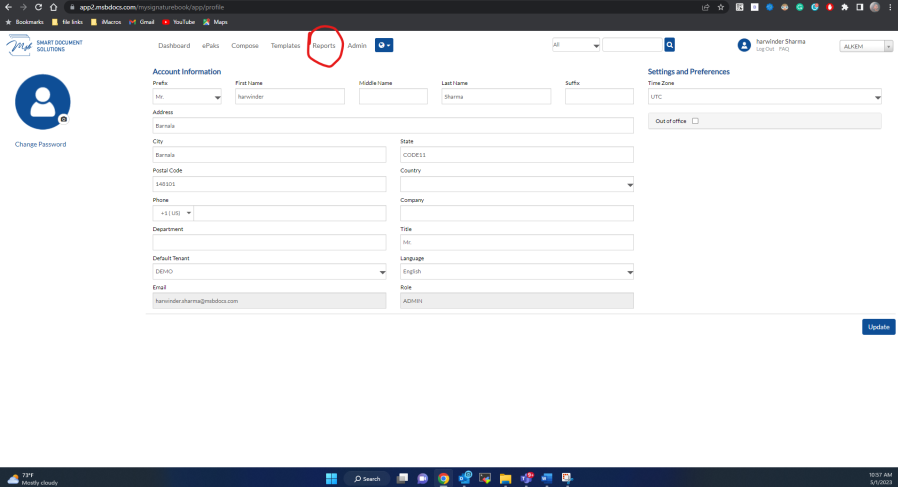Click the user avatar beside harwinder Sharma
Screen dimensions: 898x487
(x=744, y=45)
